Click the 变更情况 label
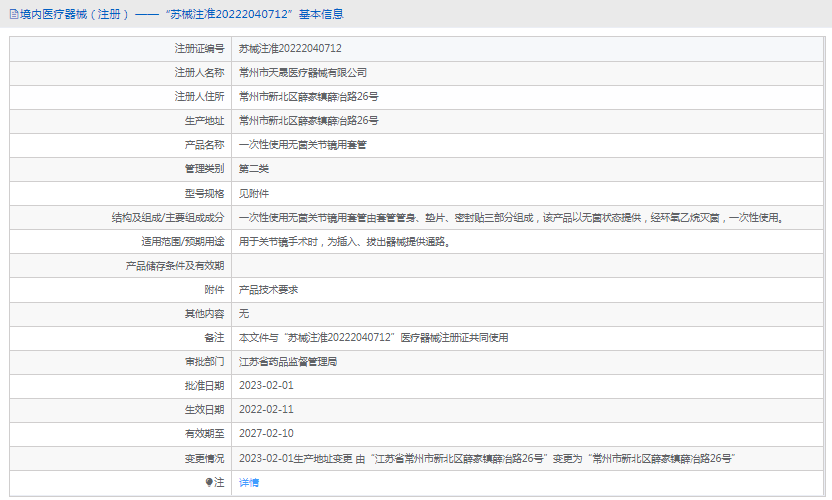The image size is (832, 500). [x=204, y=459]
